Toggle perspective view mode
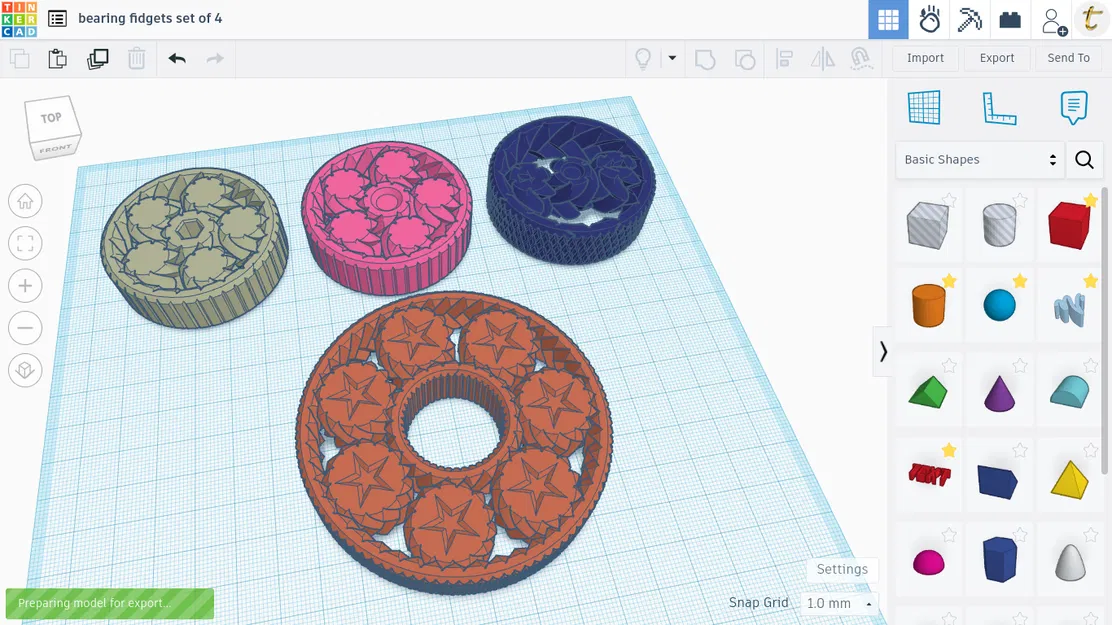The image size is (1112, 625). click(25, 370)
